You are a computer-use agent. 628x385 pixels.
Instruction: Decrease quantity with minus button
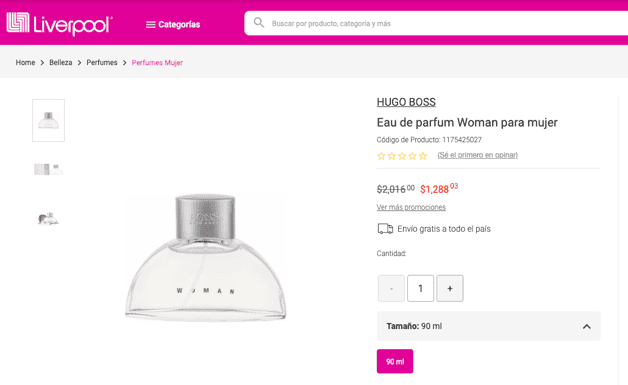tap(391, 288)
